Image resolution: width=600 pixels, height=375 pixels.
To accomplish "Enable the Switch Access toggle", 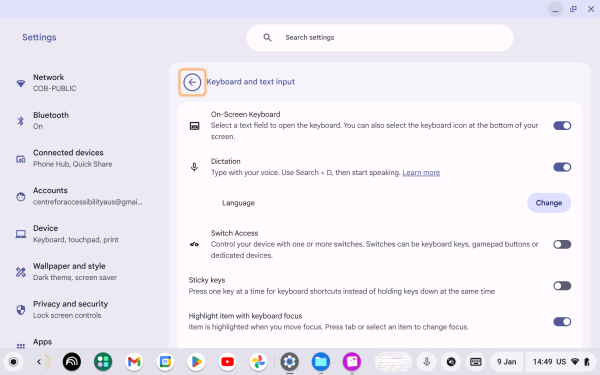I will pos(562,244).
